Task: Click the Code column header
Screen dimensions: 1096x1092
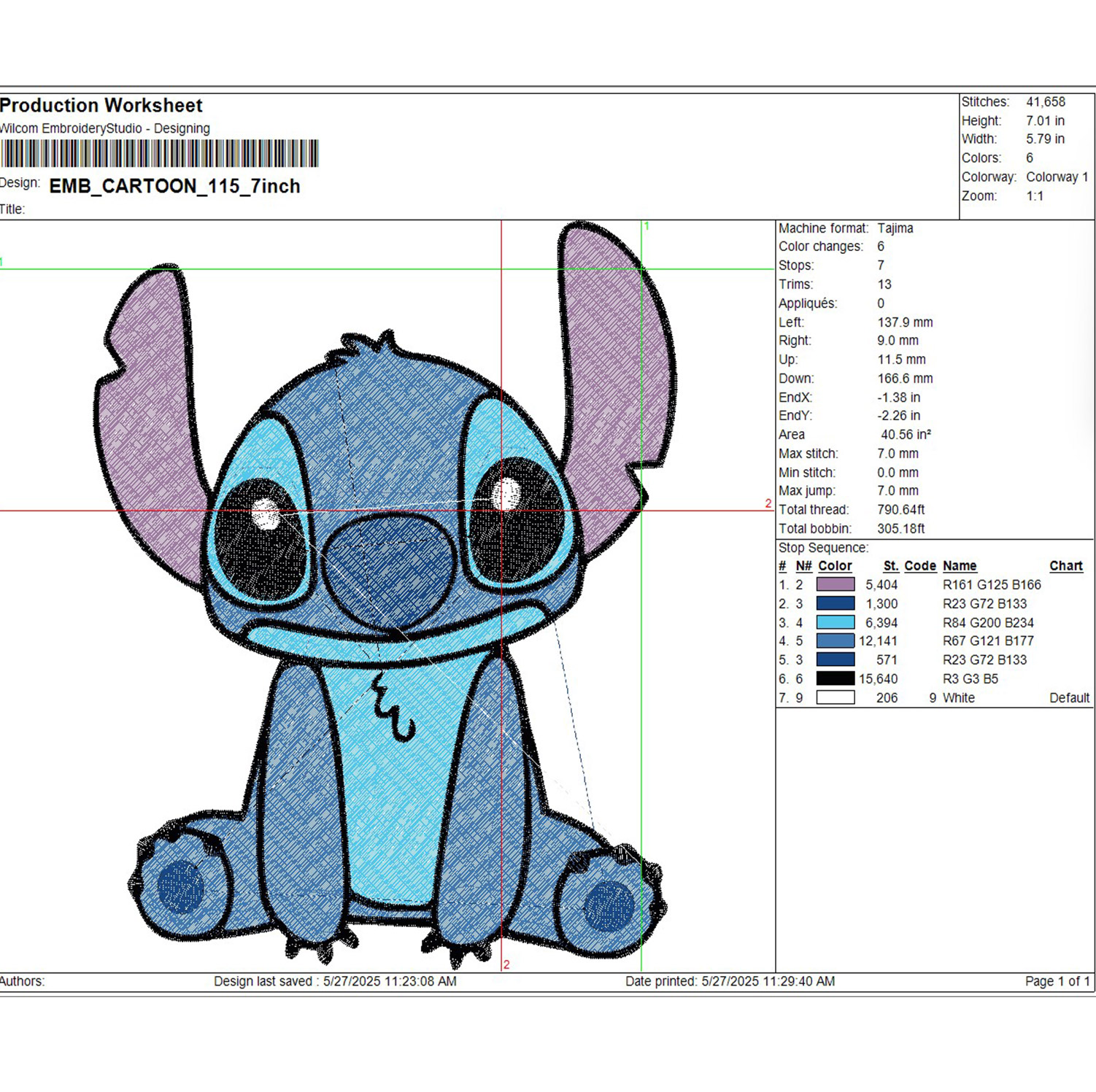Action: (x=920, y=565)
